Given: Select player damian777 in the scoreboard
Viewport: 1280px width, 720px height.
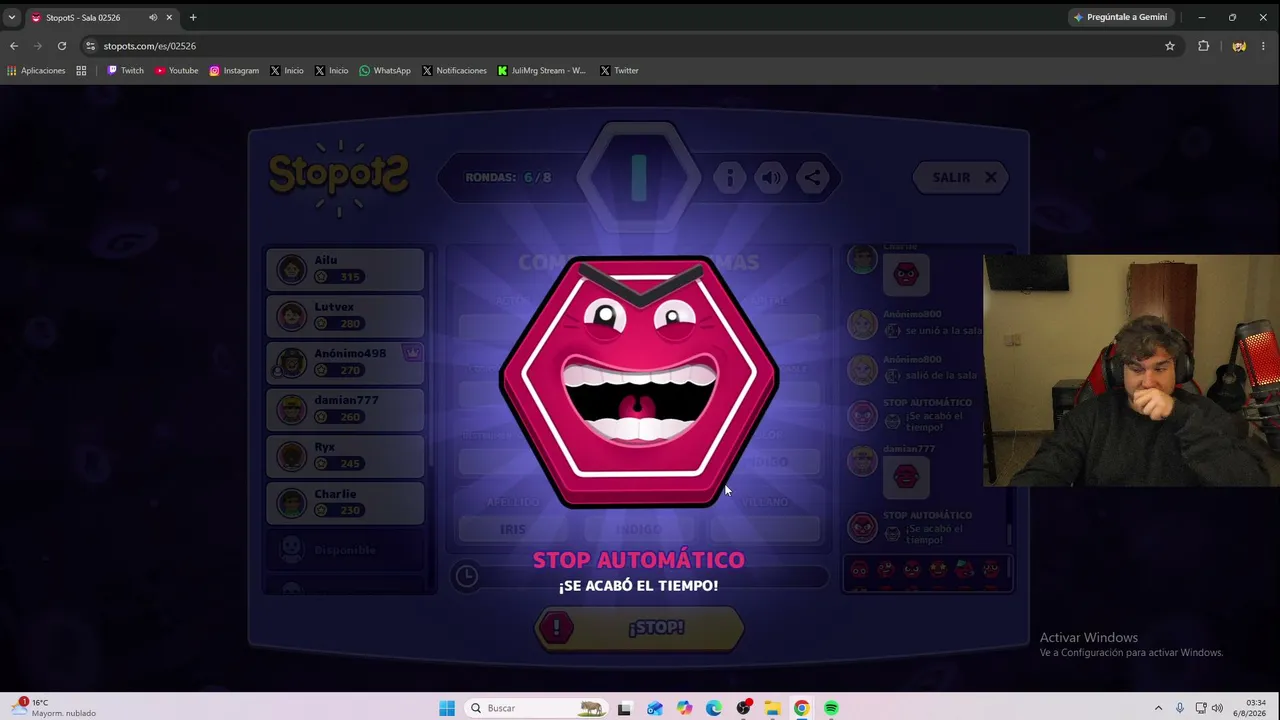Looking at the screenshot, I should click(345, 409).
